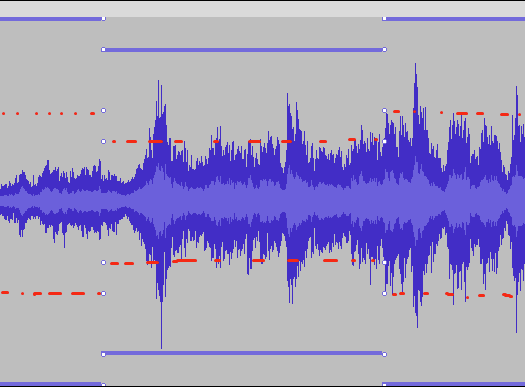525x387 pixels.
Task: Click the left control point on the upper envelope line
Action: coord(103,50)
